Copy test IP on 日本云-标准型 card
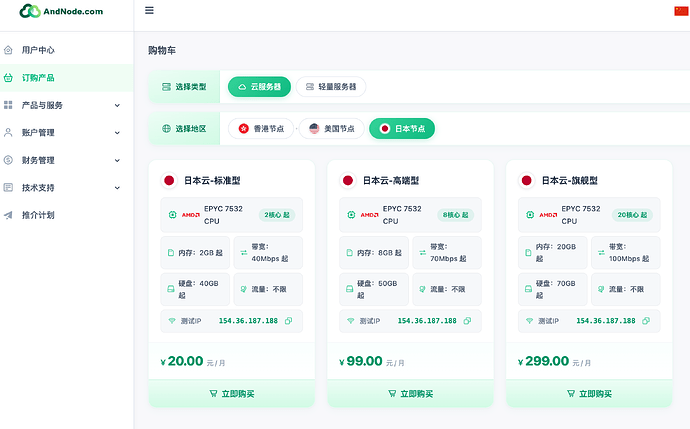This screenshot has width=690, height=429. click(289, 321)
